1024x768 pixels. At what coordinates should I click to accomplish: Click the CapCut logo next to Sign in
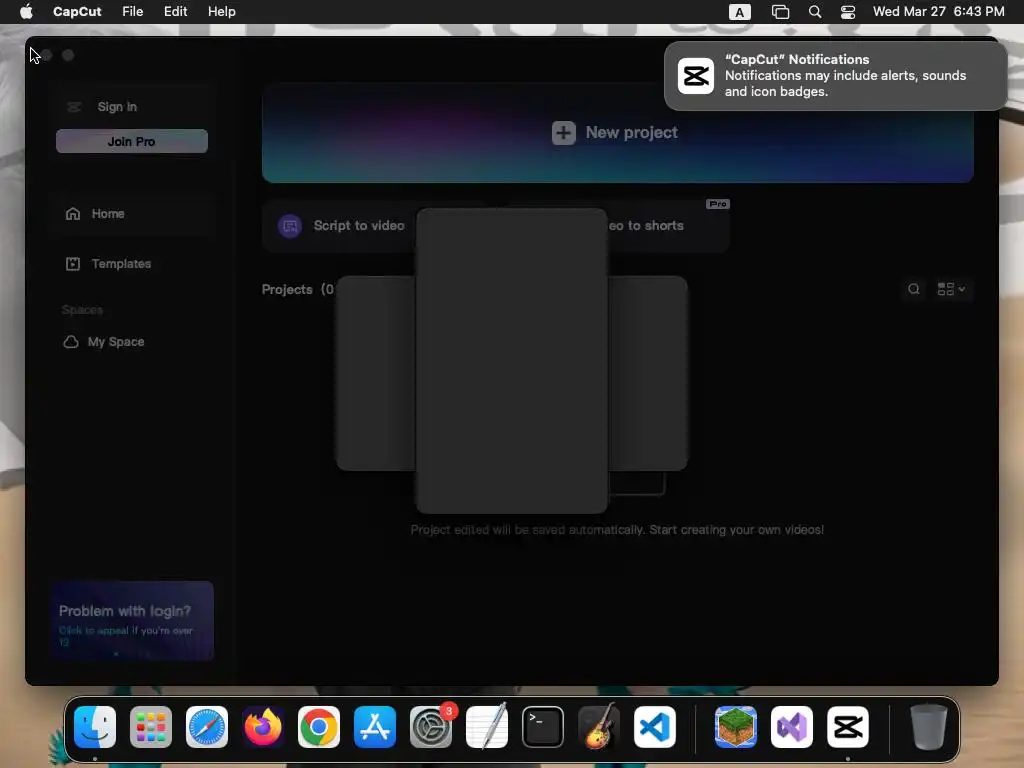tap(74, 106)
